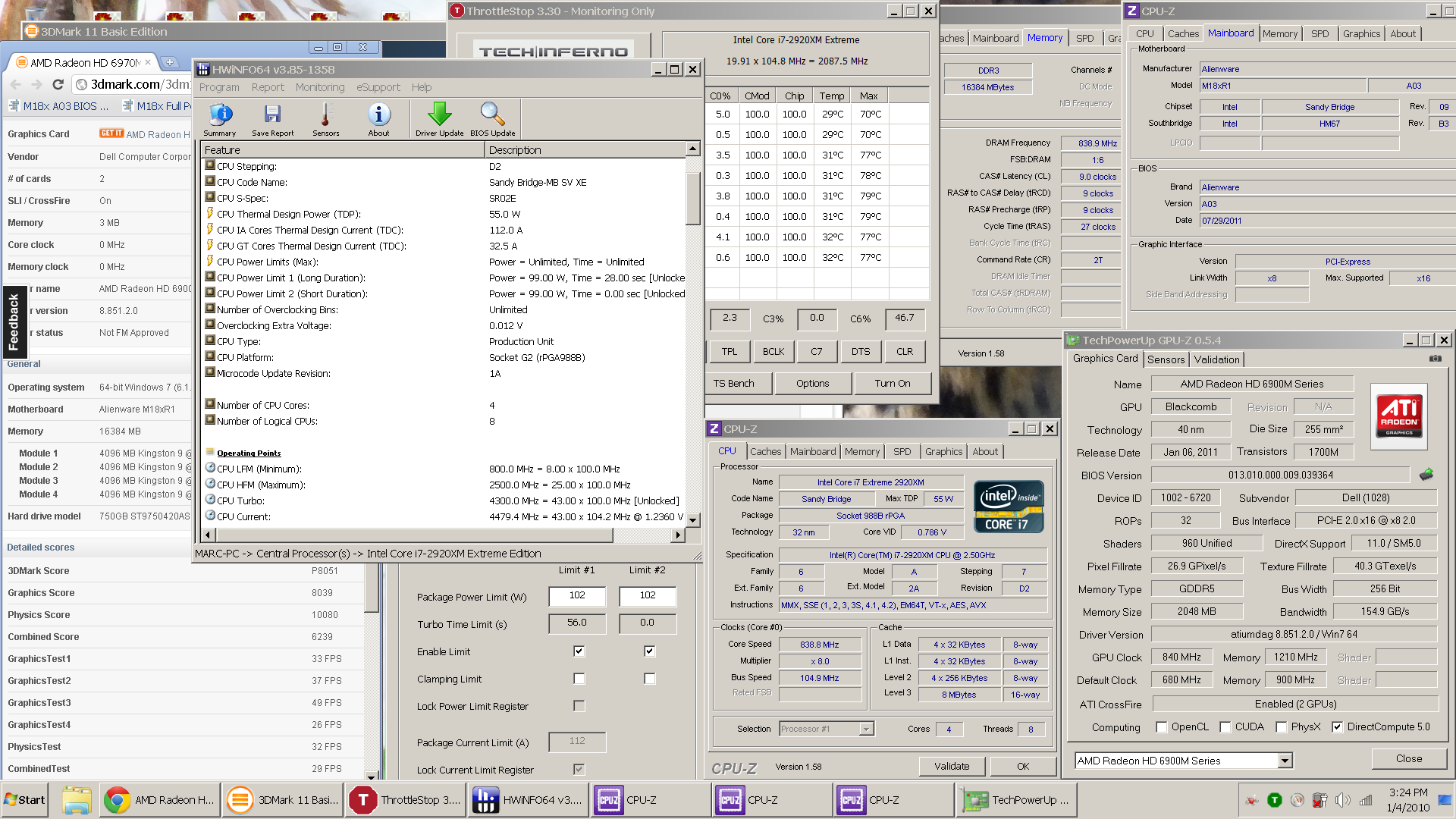Switch to 3DMark 11 taskbar item
1456x819 pixels.
(283, 800)
